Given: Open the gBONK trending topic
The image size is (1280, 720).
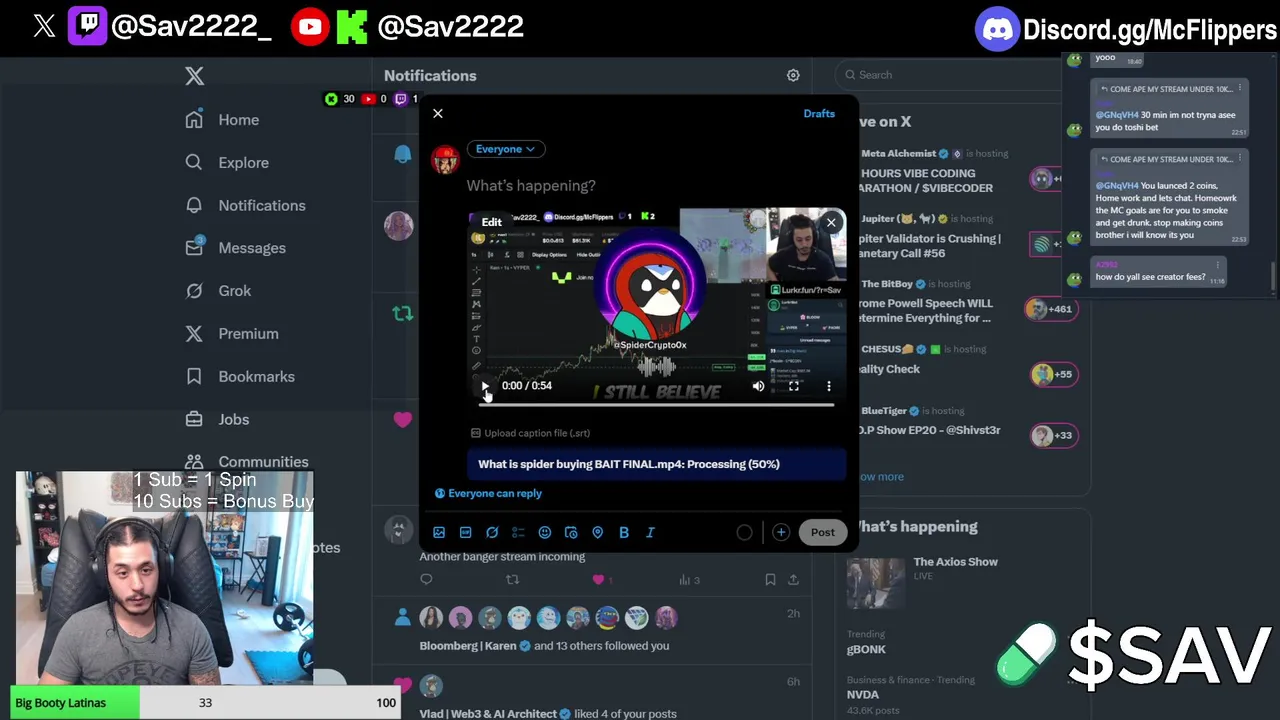Looking at the screenshot, I should (x=865, y=650).
